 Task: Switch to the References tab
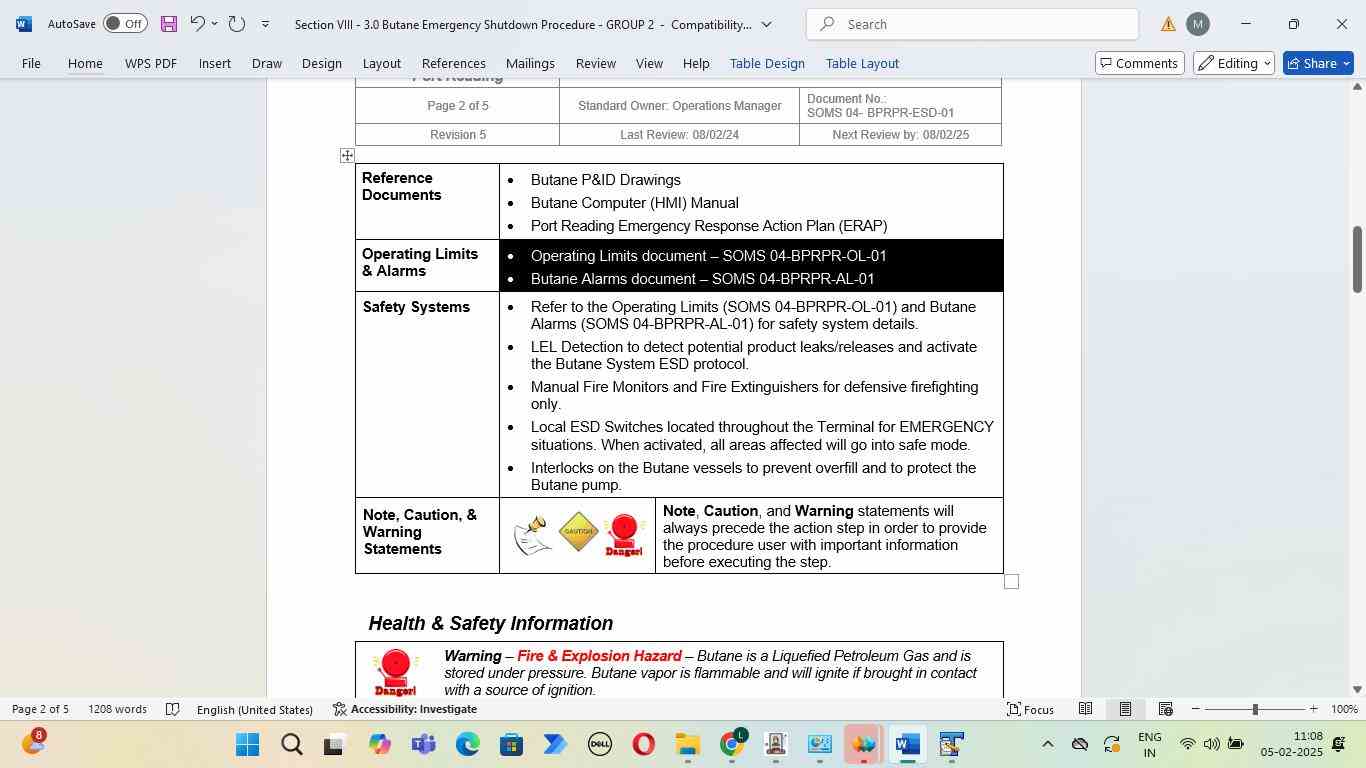pyautogui.click(x=453, y=63)
